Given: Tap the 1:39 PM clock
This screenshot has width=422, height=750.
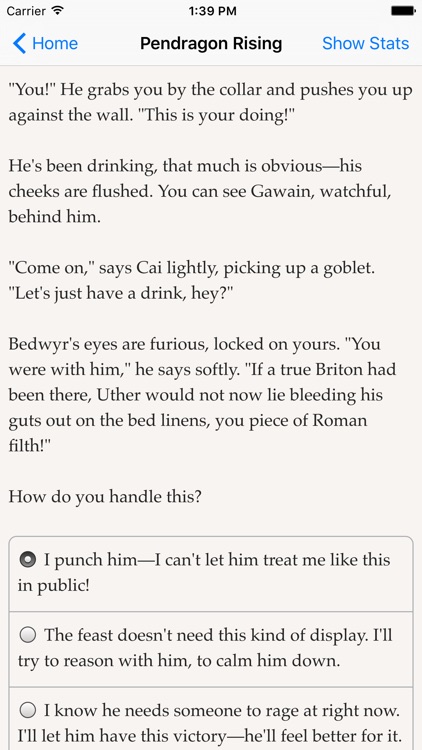Looking at the screenshot, I should point(212,11).
